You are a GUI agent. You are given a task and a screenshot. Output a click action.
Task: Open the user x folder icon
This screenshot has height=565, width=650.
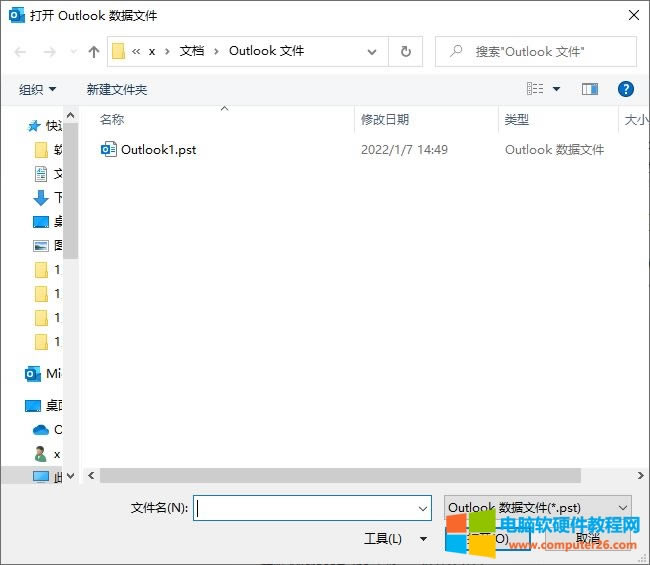pyautogui.click(x=41, y=454)
